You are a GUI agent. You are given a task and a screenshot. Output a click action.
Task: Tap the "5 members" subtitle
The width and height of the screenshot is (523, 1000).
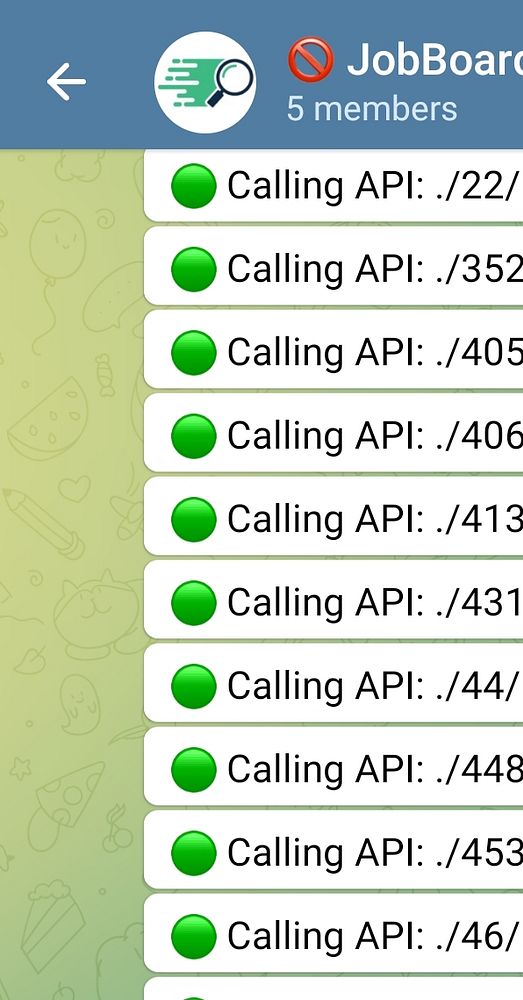tap(372, 108)
